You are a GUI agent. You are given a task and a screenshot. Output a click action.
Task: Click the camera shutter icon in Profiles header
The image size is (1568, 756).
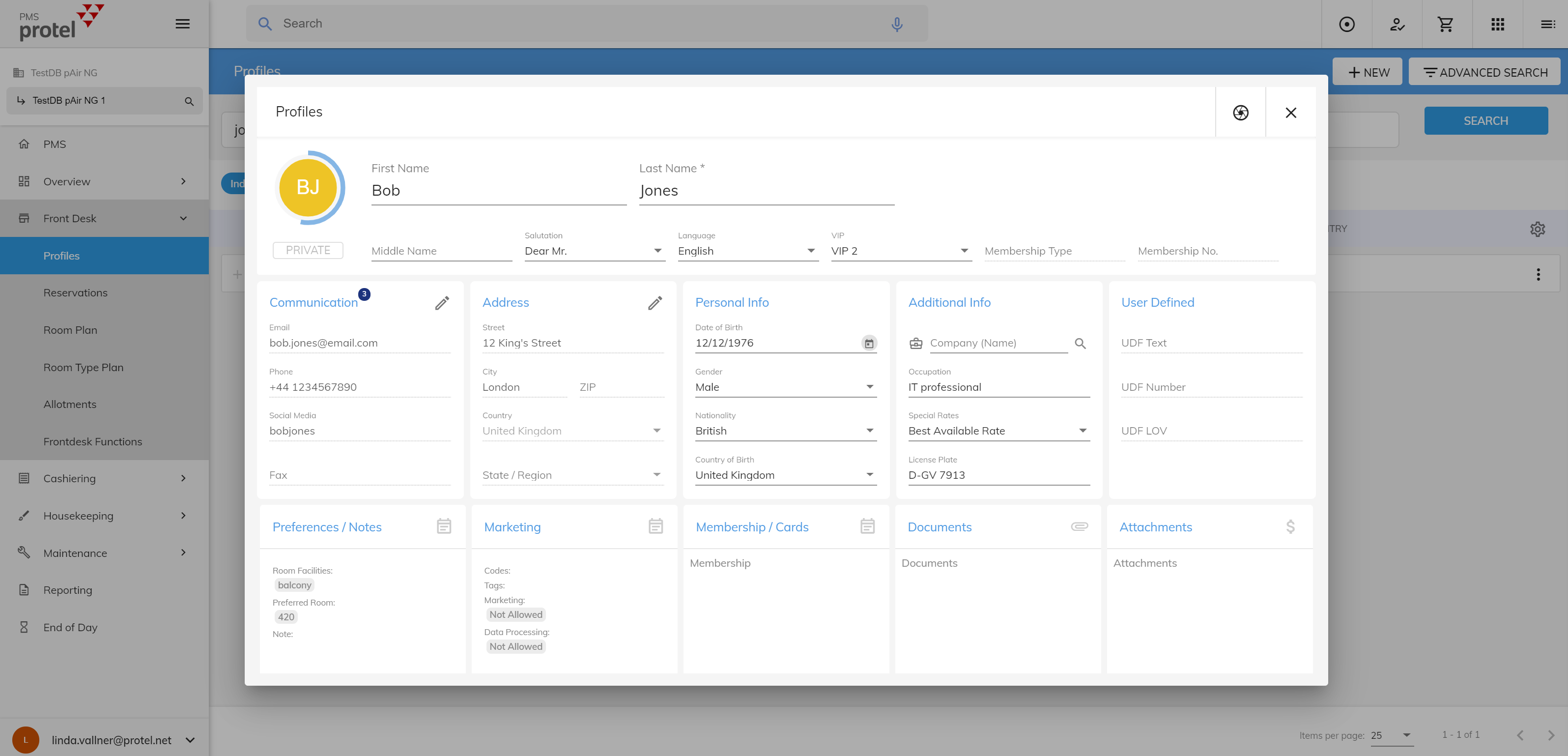click(x=1240, y=113)
